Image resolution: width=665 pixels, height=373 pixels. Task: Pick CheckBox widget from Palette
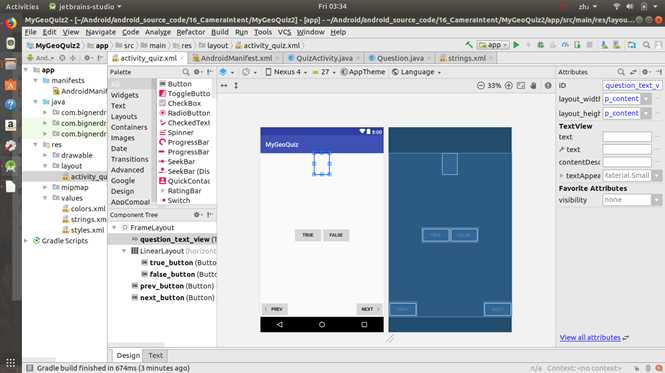tap(180, 103)
